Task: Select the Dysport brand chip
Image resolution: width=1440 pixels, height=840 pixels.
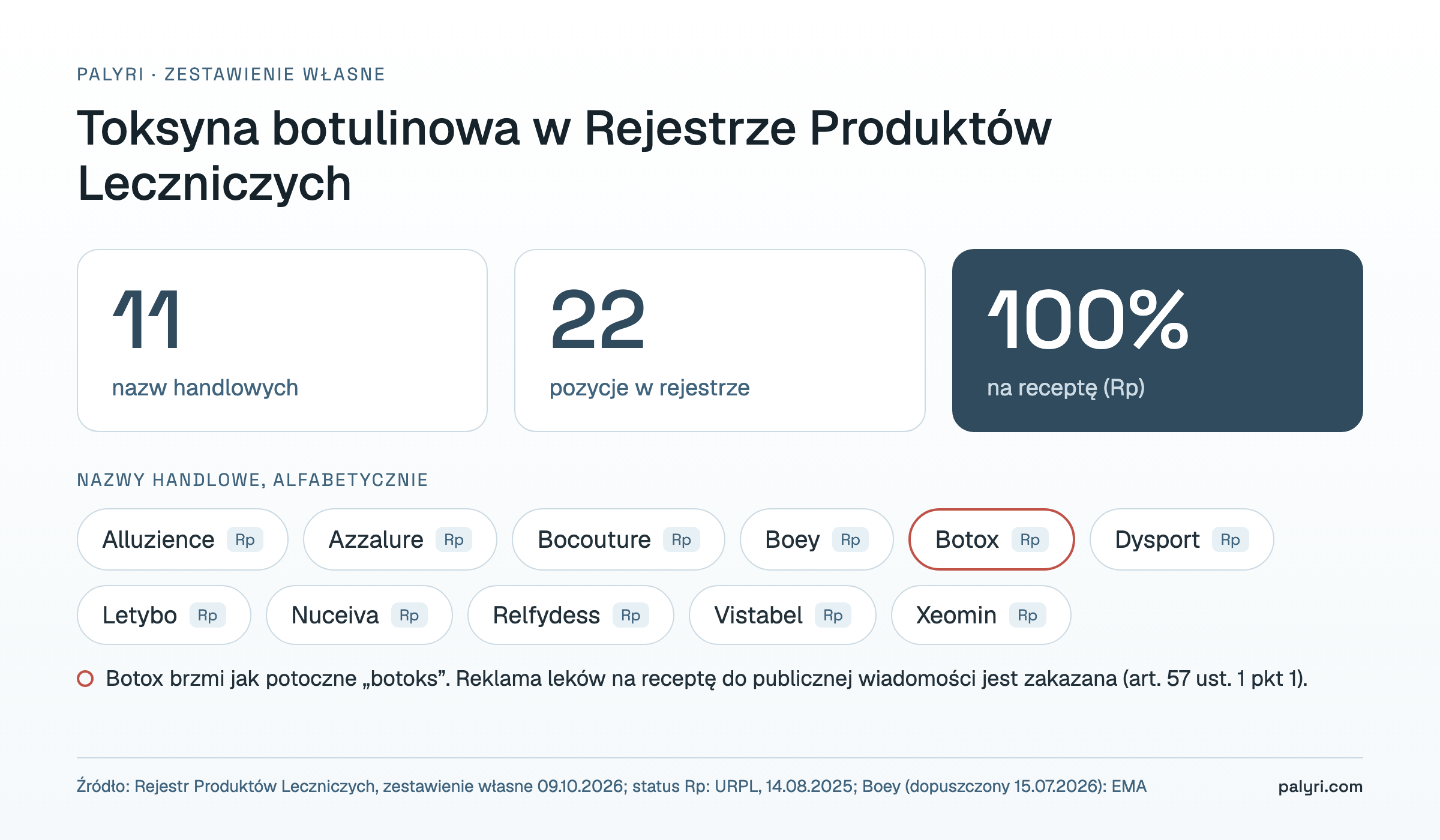Action: pyautogui.click(x=1181, y=539)
